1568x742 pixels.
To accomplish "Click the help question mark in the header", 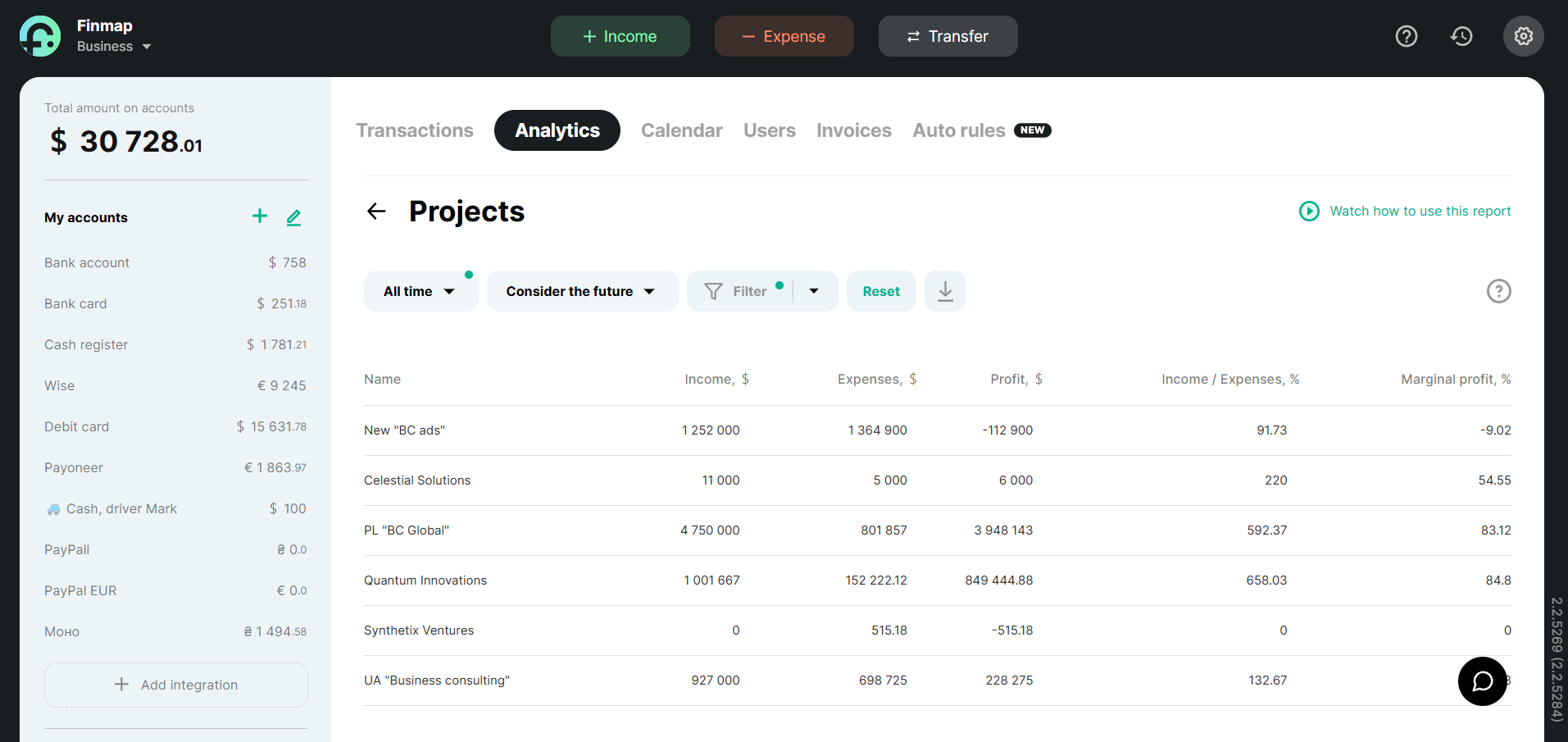I will tap(1406, 36).
